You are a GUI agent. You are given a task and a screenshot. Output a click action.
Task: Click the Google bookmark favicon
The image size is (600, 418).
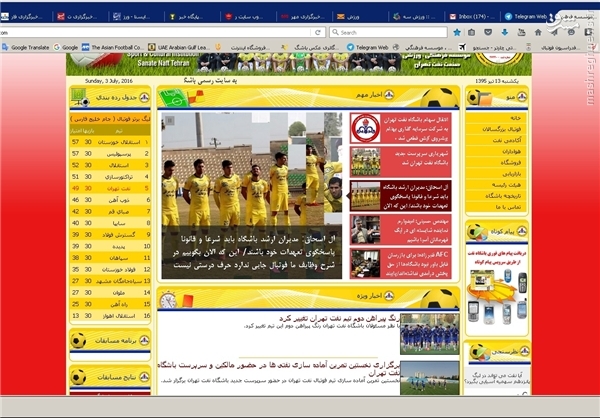pos(57,47)
